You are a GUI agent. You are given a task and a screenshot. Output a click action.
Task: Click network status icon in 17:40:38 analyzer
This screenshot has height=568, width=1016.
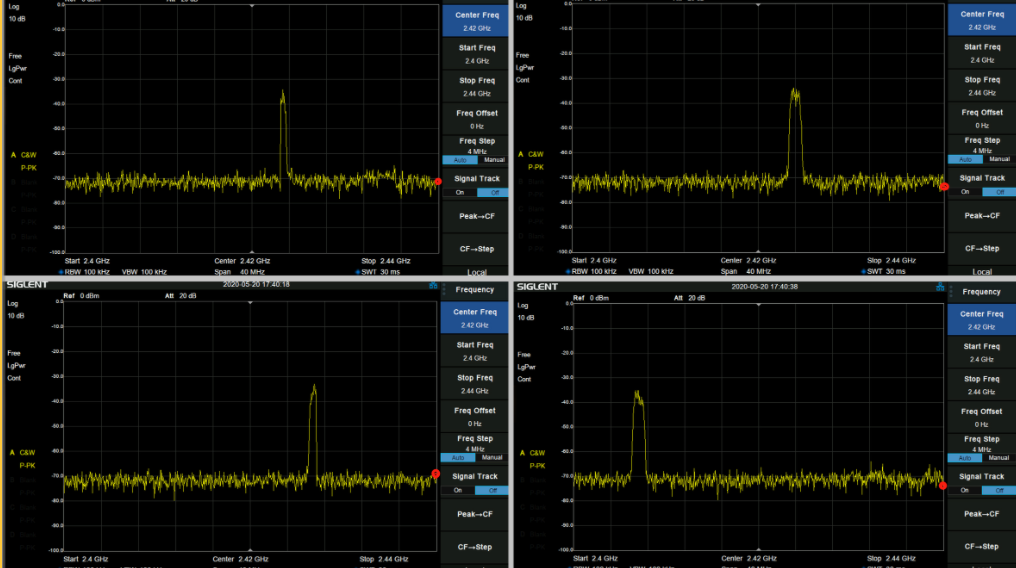940,287
